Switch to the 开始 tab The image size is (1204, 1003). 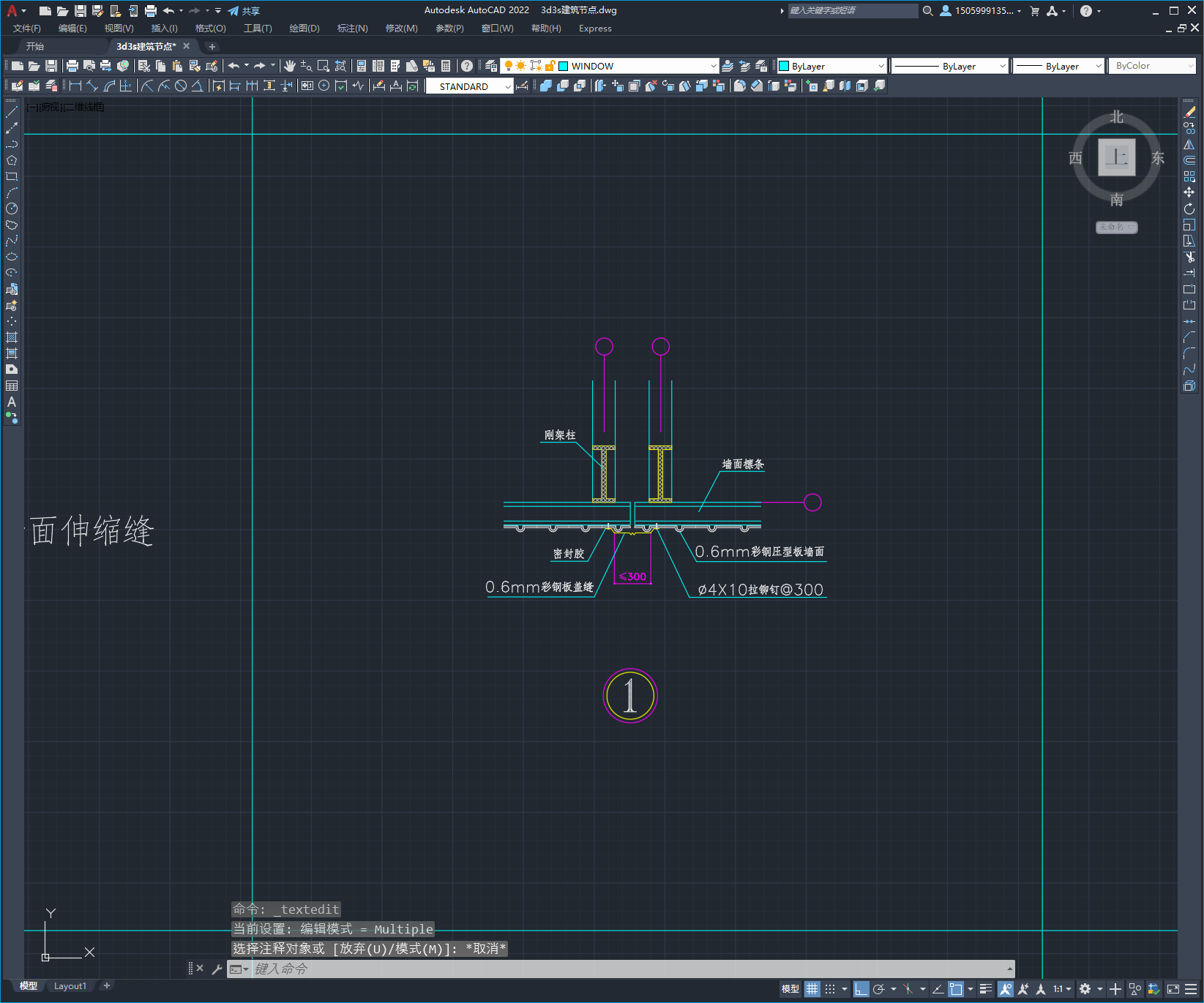pyautogui.click(x=35, y=46)
